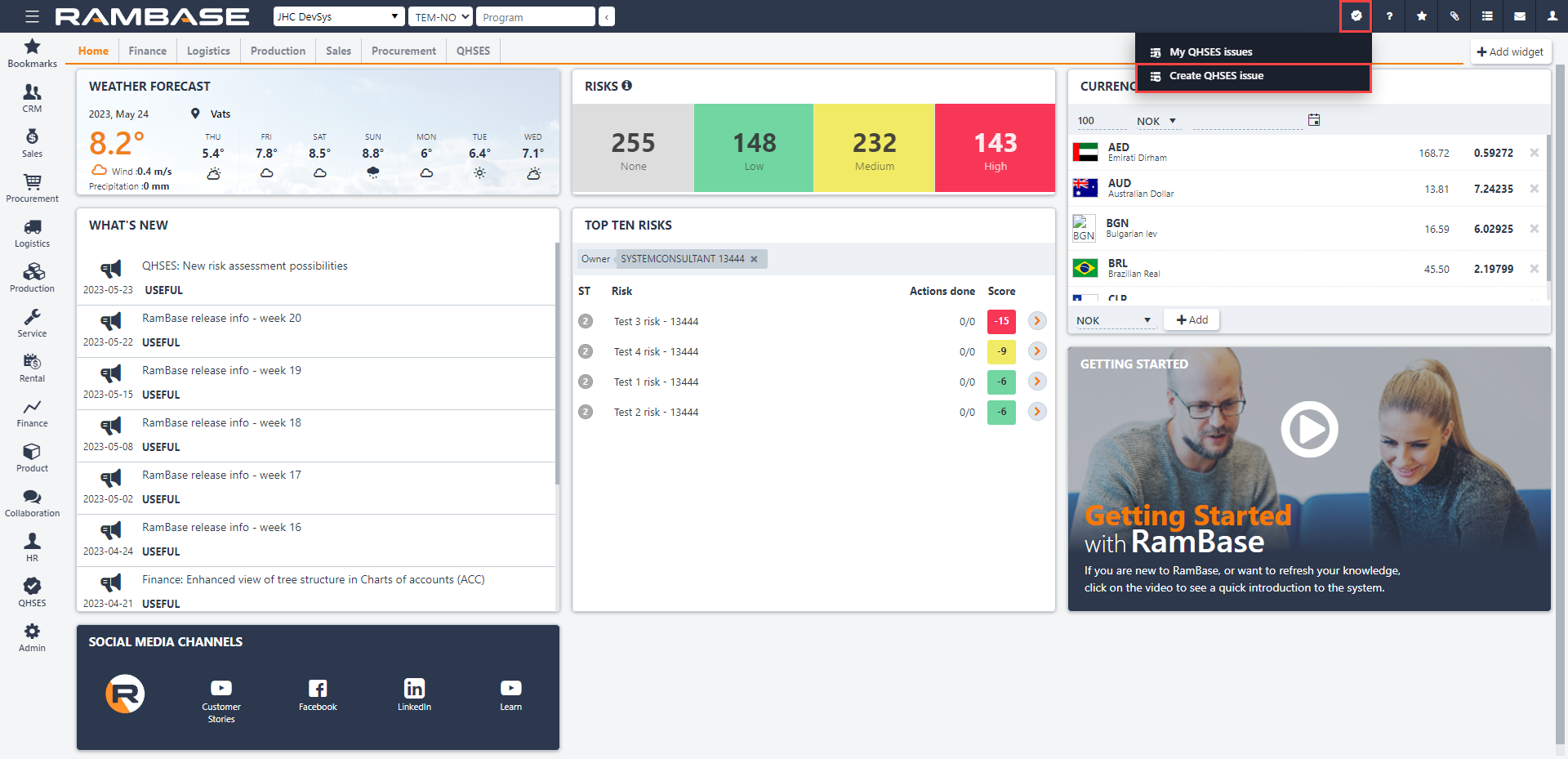Viewport: 1568px width, 759px height.
Task: Switch to the Finance tab
Action: pos(147,51)
